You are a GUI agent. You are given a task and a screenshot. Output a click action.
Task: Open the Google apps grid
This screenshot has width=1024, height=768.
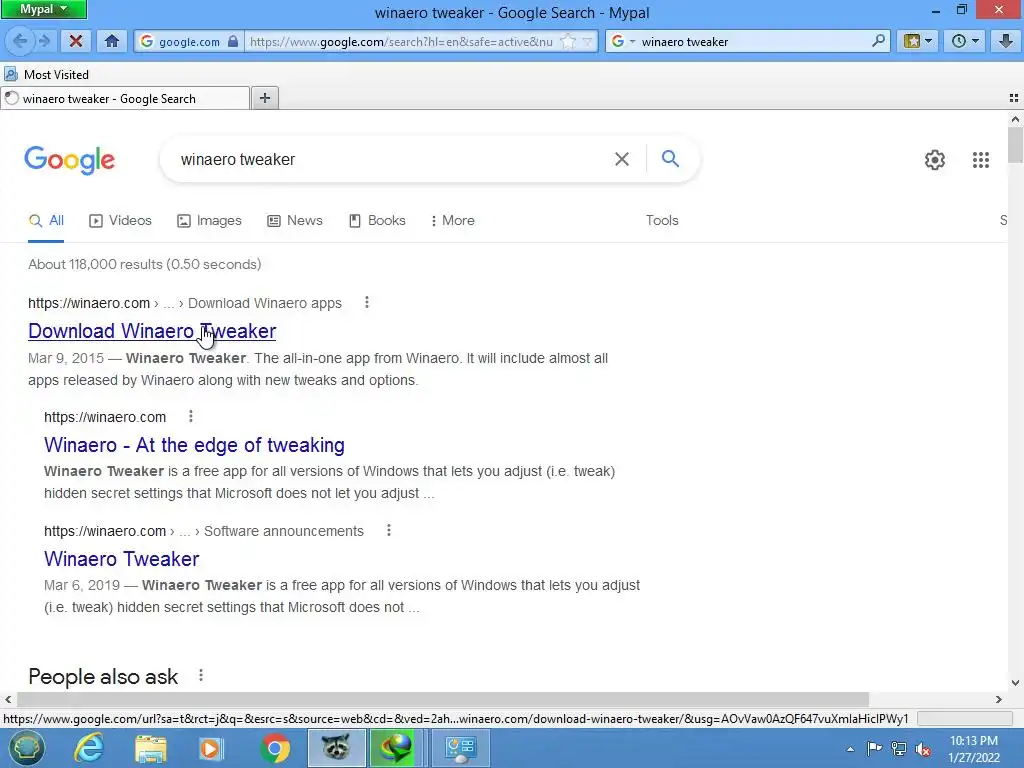tap(981, 160)
